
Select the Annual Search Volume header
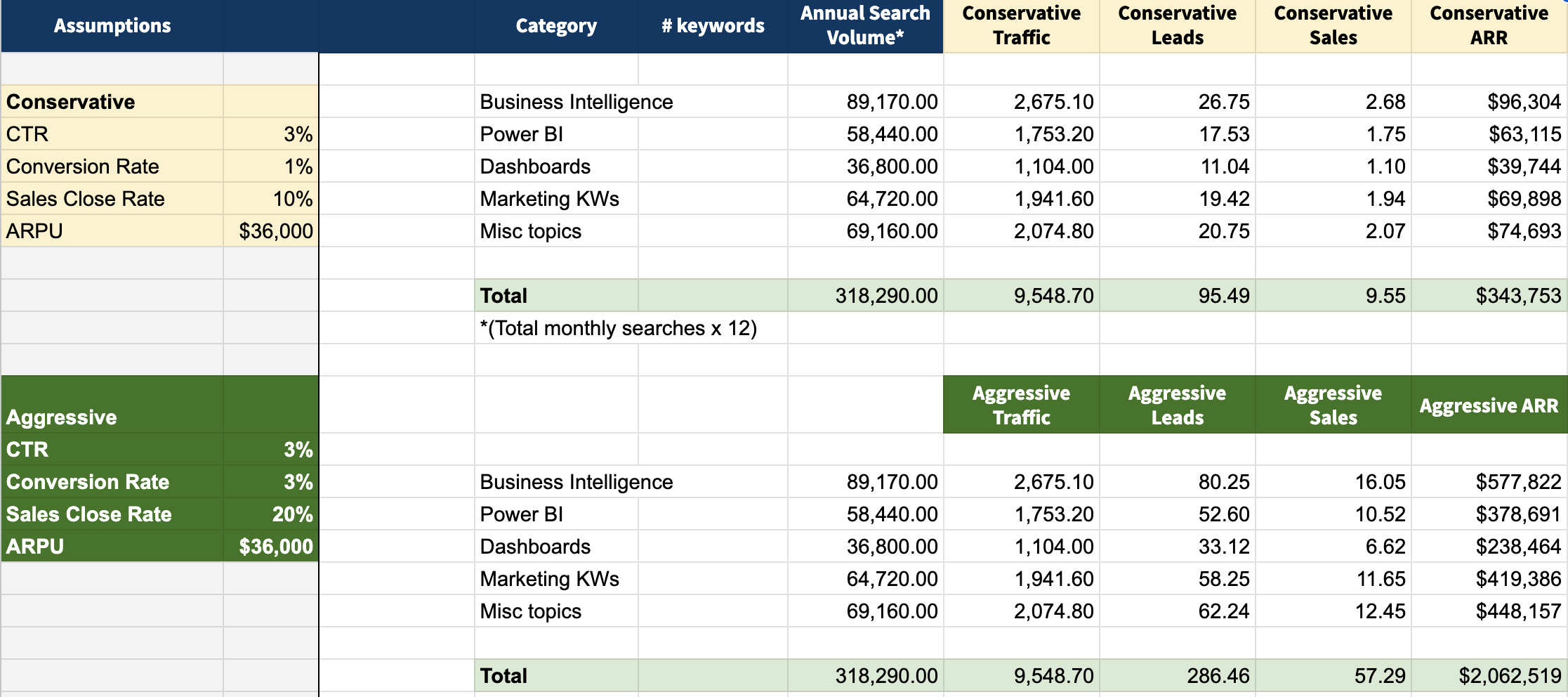[x=865, y=26]
